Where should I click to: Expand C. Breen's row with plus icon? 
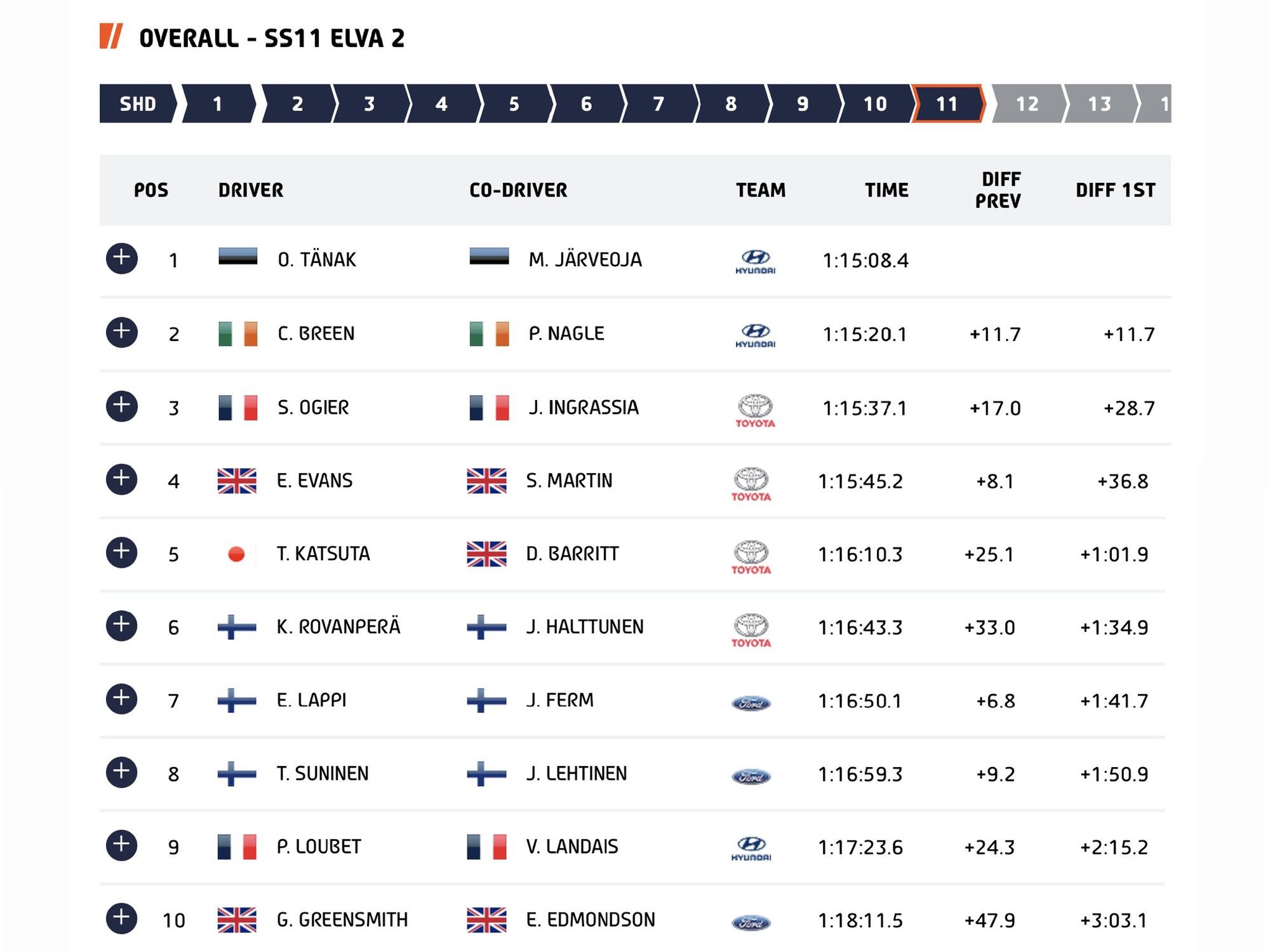click(122, 332)
